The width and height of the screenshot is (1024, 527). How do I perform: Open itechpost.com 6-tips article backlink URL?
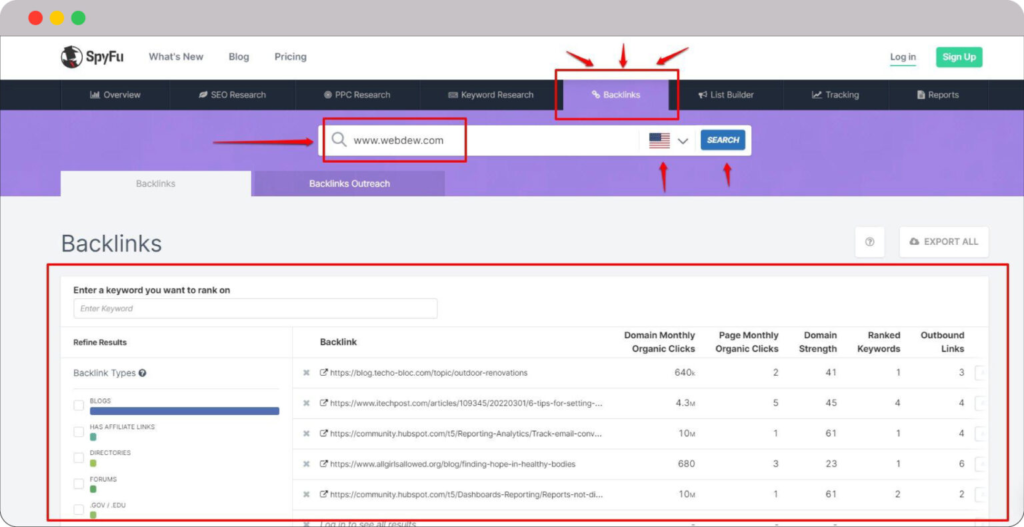[x=466, y=403]
